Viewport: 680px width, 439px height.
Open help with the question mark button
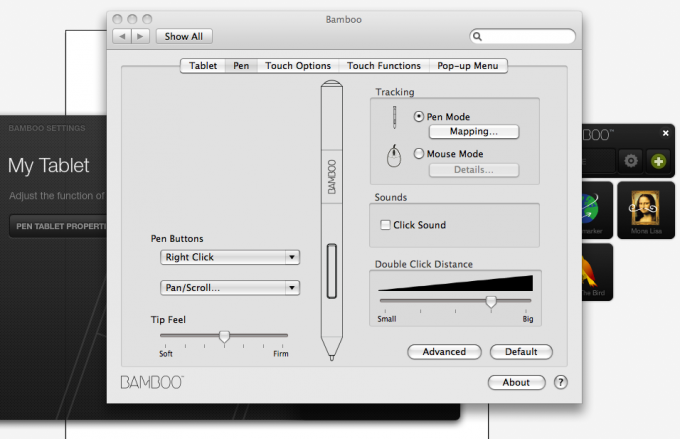pyautogui.click(x=560, y=382)
